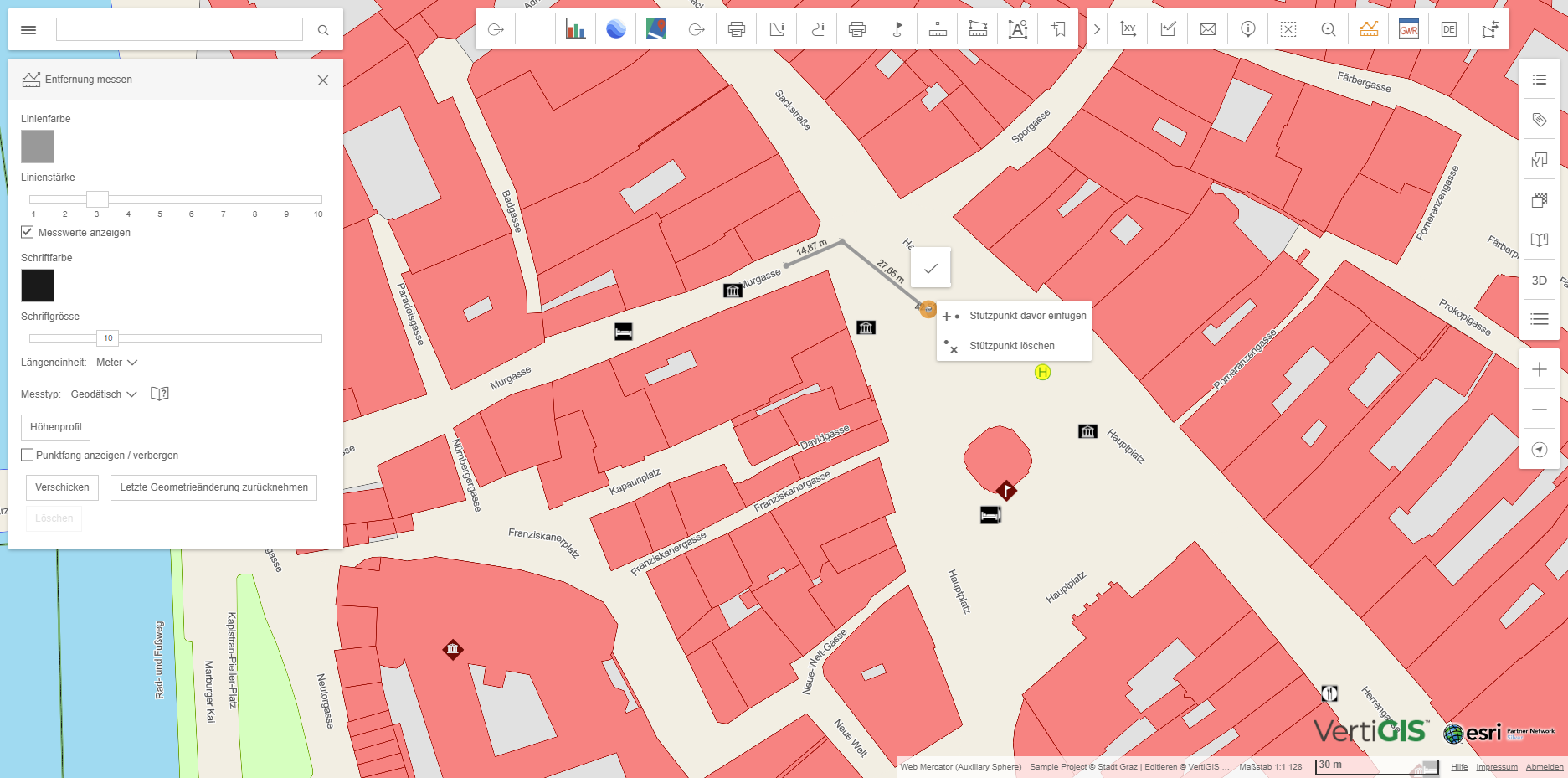Toggle Messwerte anzeigen checkbox
This screenshot has width=1568, height=778.
pos(28,232)
